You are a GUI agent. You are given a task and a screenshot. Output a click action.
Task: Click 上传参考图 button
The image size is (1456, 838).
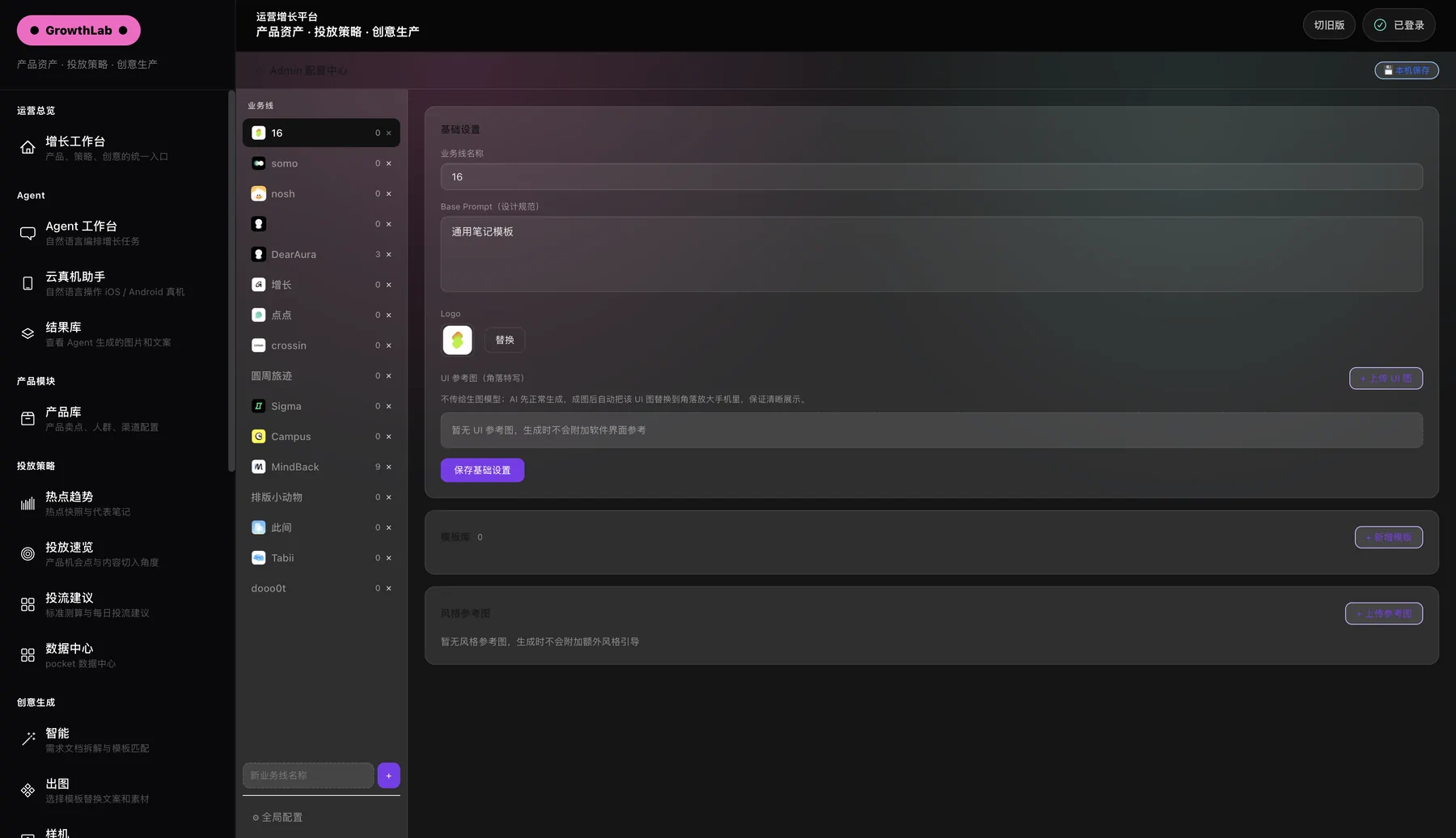pyautogui.click(x=1384, y=614)
